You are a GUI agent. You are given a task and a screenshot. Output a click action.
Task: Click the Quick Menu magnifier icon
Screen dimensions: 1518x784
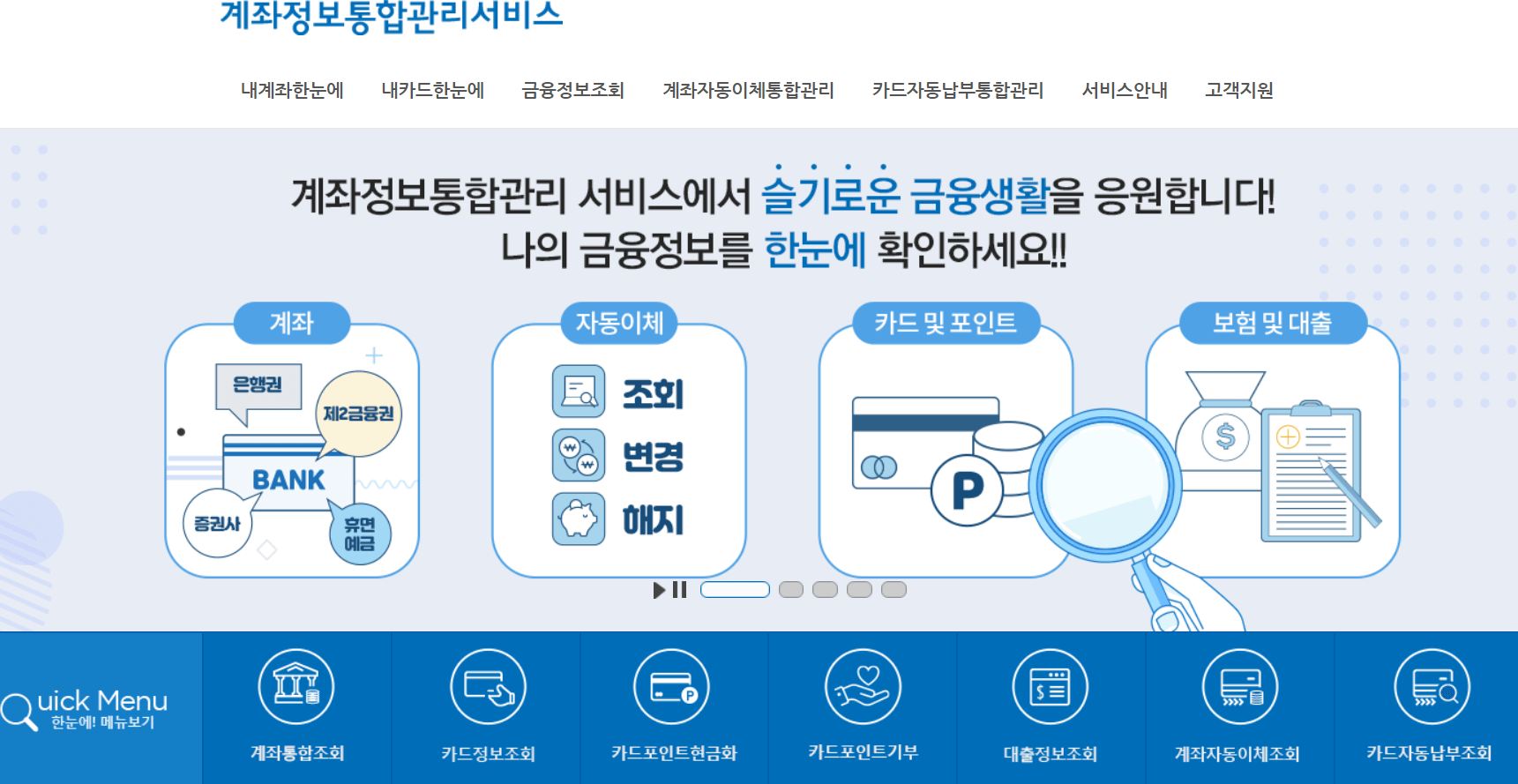click(x=18, y=712)
